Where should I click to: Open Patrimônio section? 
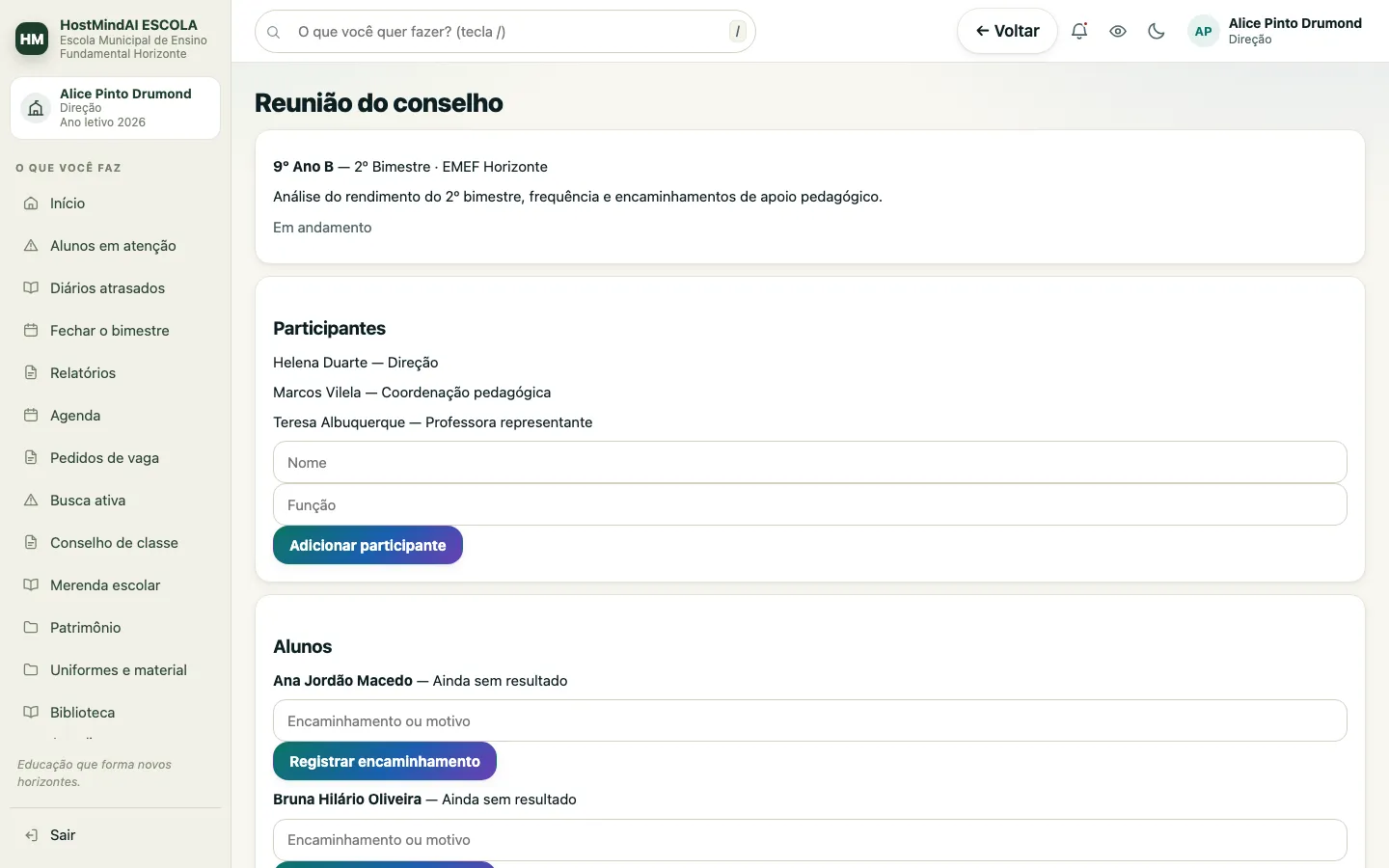click(x=116, y=628)
